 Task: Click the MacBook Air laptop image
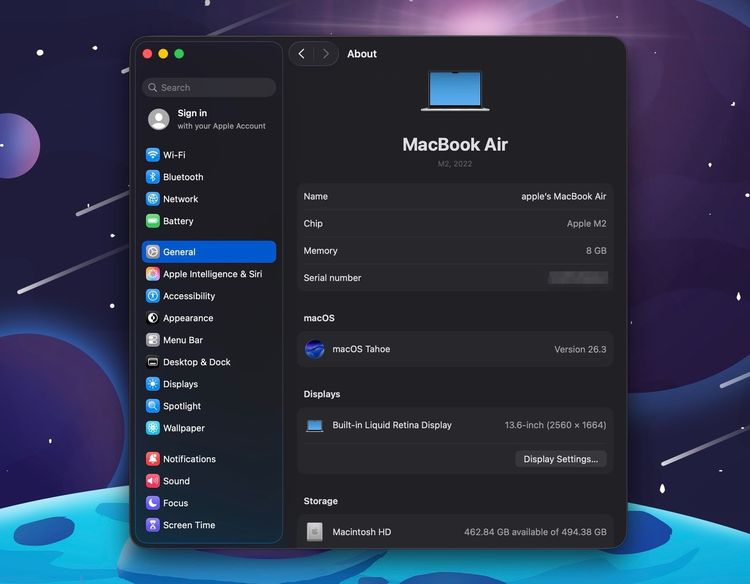455,91
